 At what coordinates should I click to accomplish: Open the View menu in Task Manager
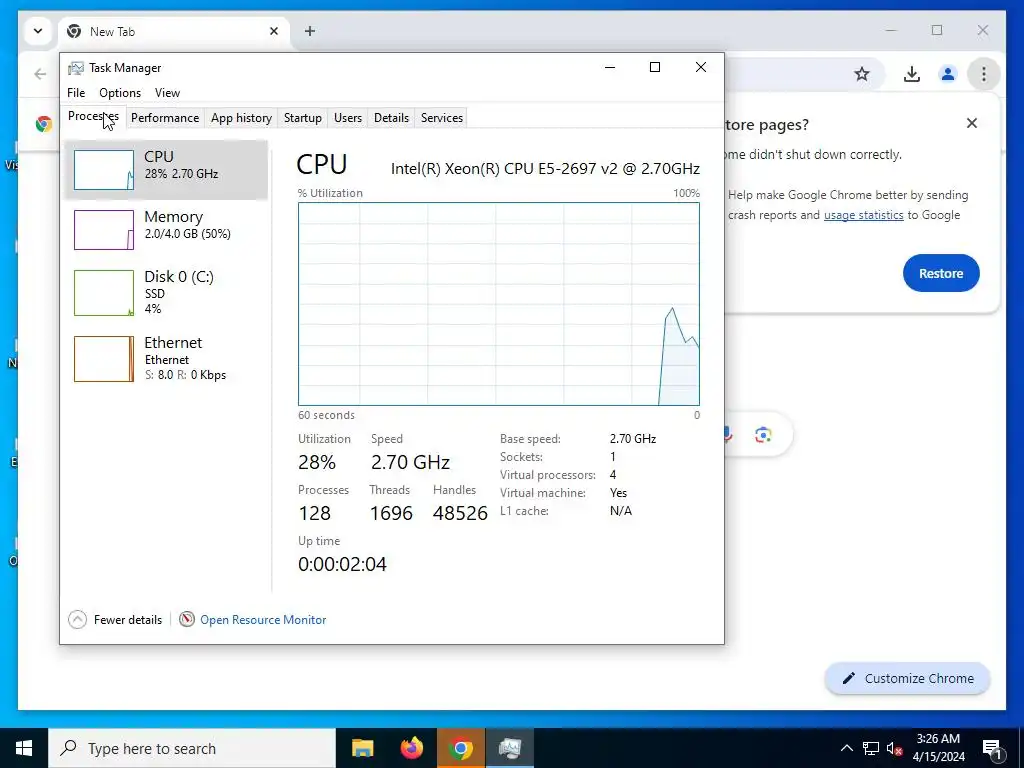coord(167,93)
